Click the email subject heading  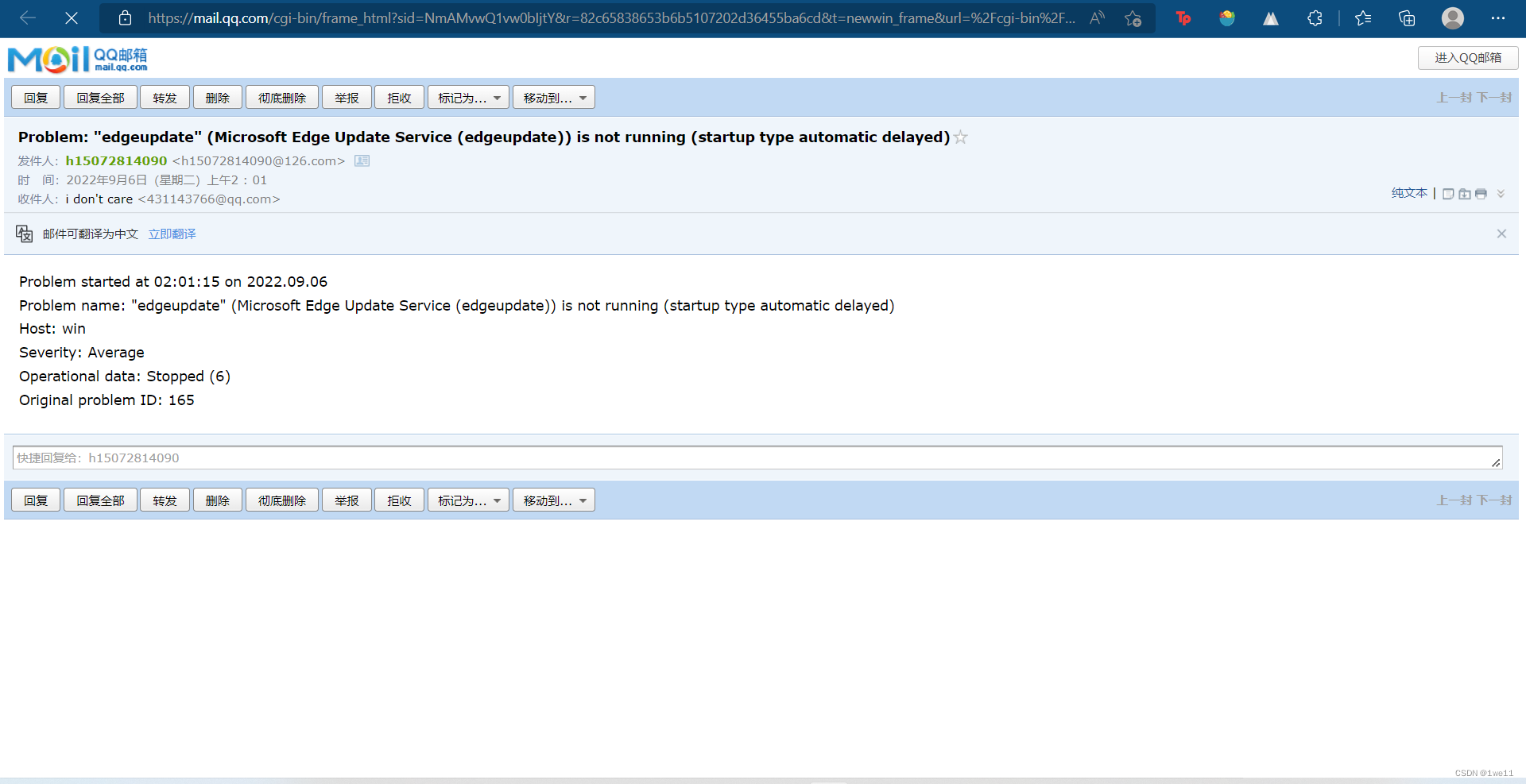[x=484, y=137]
